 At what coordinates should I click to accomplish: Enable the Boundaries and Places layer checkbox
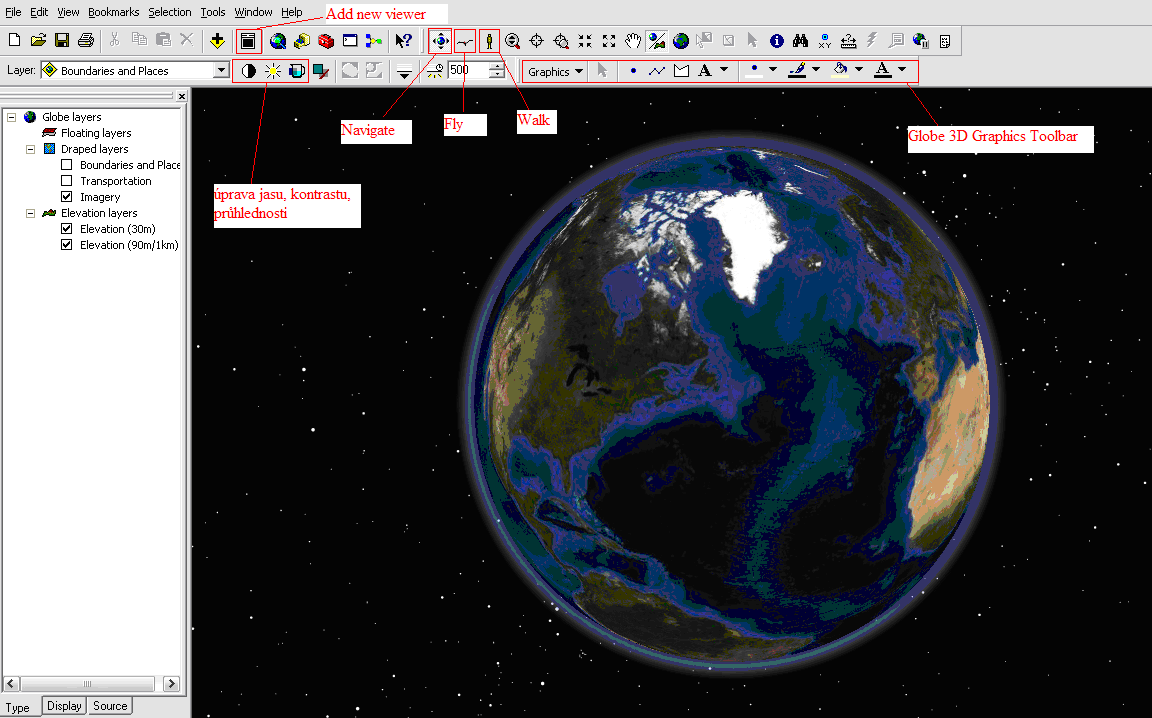pos(67,165)
